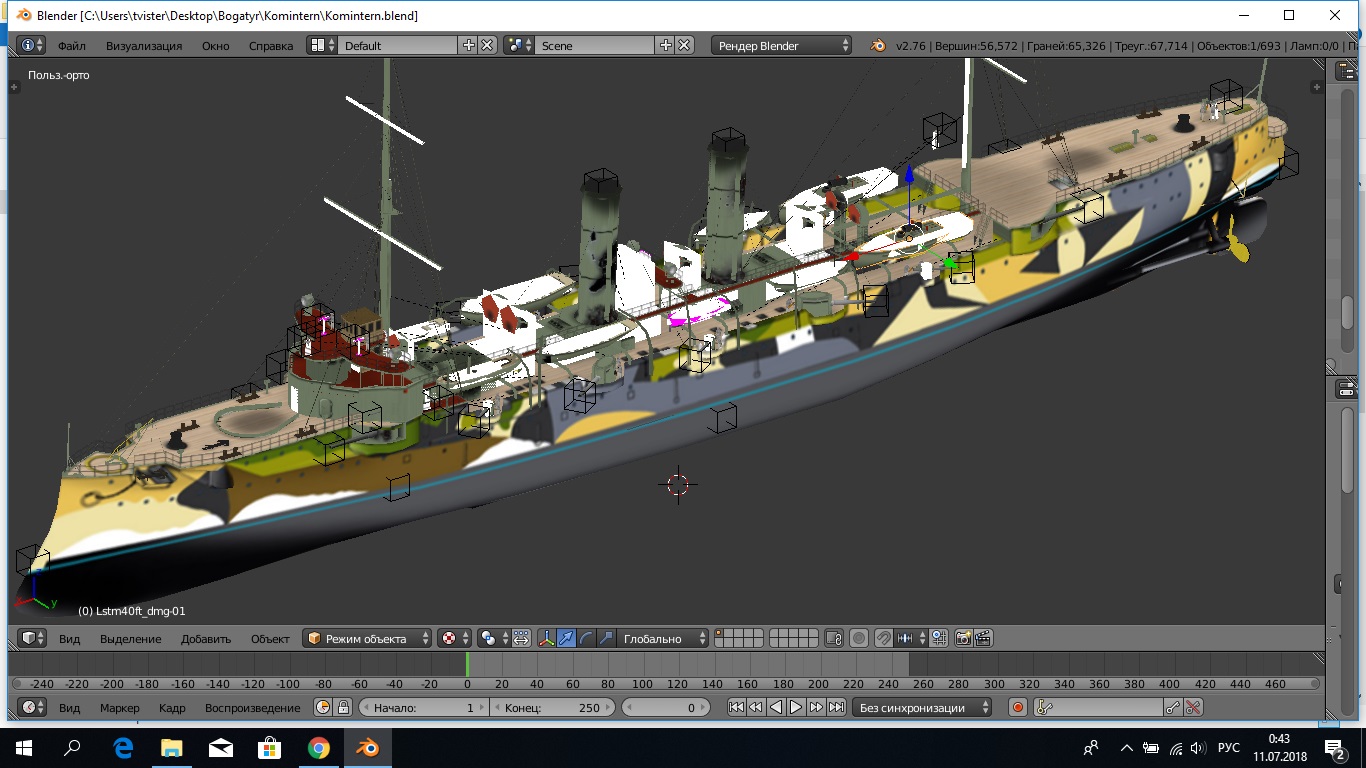
Task: Open the Файл menu
Action: point(71,45)
